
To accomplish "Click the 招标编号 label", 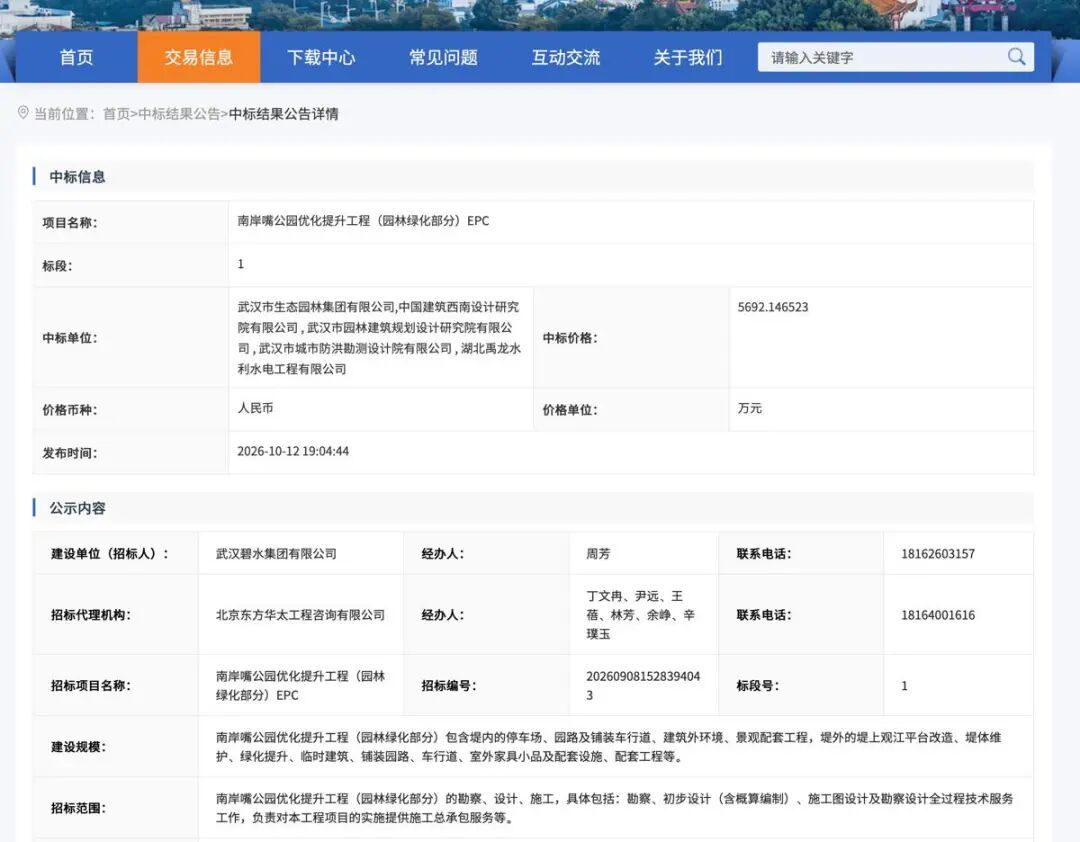I will click(x=449, y=686).
